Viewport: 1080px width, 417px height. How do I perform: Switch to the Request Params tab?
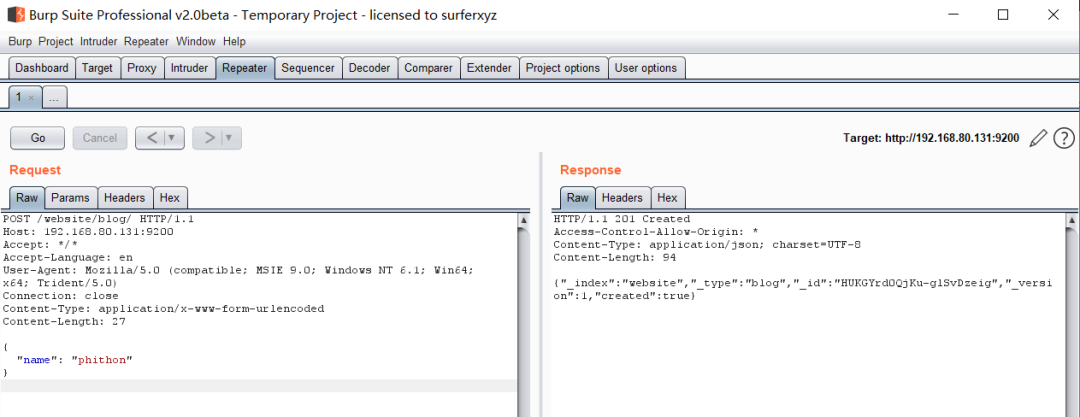[70, 198]
